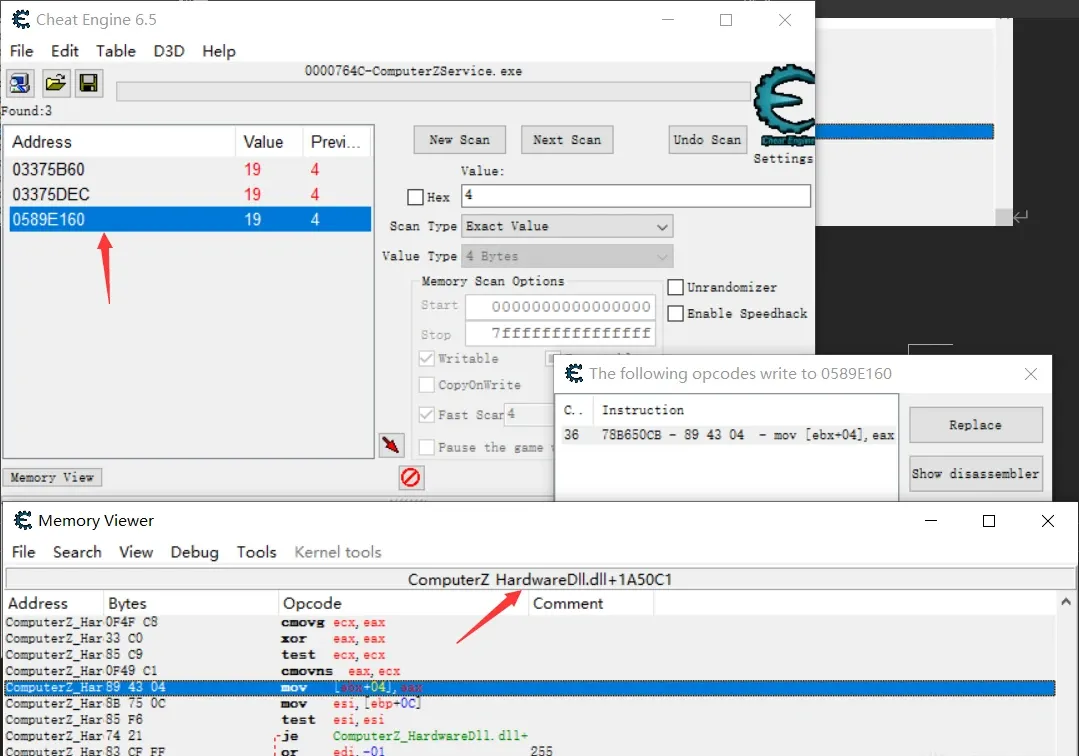Click the Show disassembler button
1079x756 pixels.
(x=975, y=473)
